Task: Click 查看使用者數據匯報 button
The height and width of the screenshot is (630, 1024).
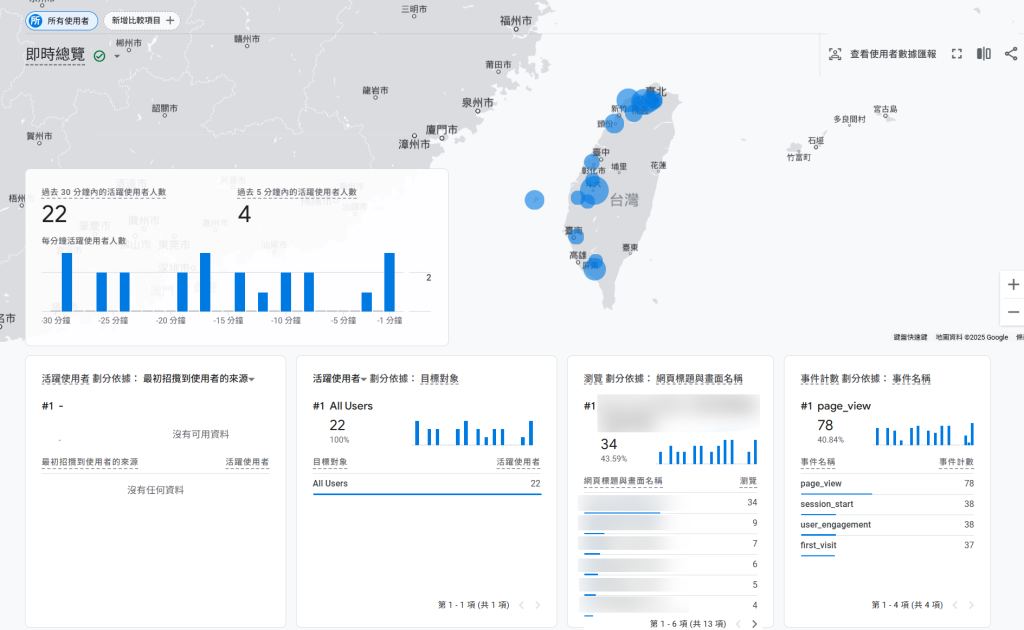Action: 892,54
